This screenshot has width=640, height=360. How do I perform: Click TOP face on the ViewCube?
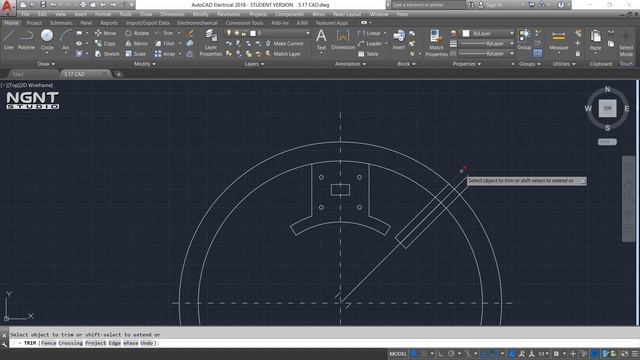click(607, 109)
